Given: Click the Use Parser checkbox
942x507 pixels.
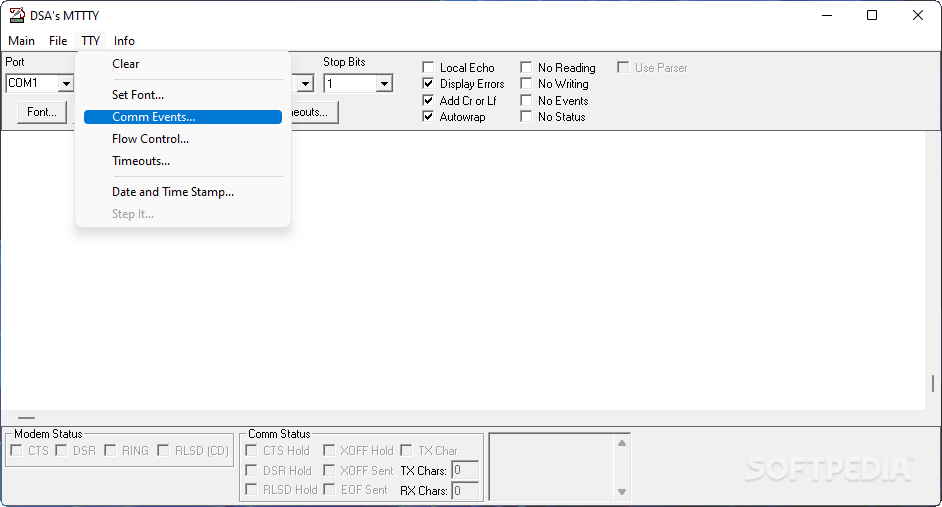Looking at the screenshot, I should [623, 67].
